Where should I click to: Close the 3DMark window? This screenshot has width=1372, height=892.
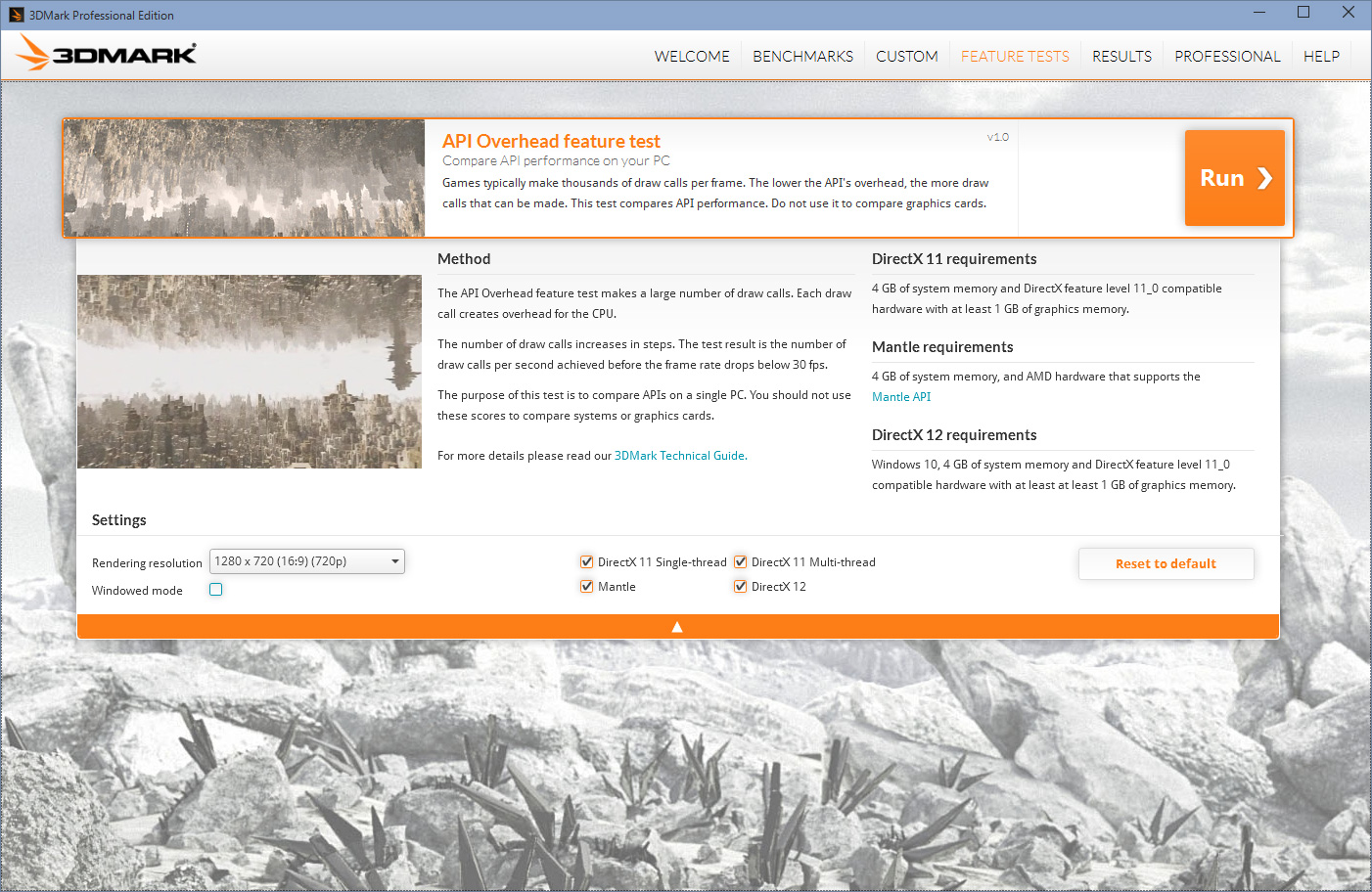coord(1349,13)
